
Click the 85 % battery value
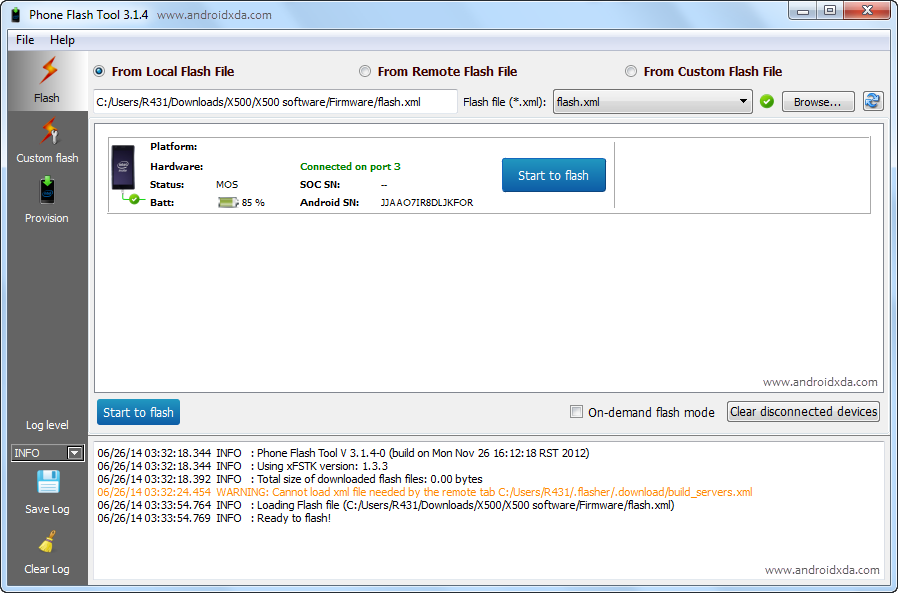point(253,202)
